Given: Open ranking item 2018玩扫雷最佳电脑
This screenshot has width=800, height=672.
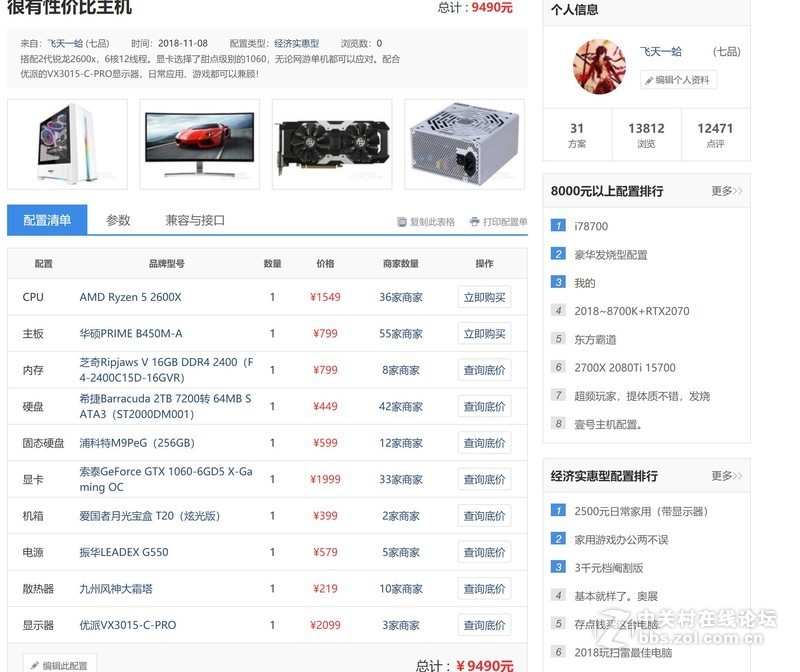Looking at the screenshot, I should pyautogui.click(x=623, y=653).
